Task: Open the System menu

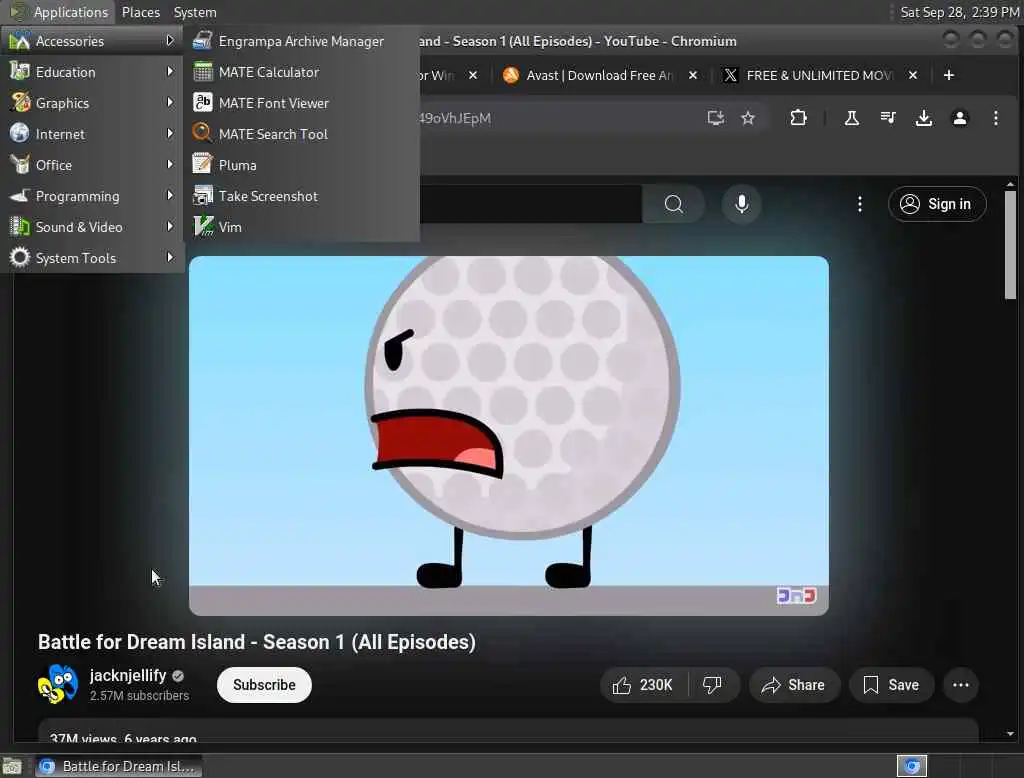Action: [195, 12]
